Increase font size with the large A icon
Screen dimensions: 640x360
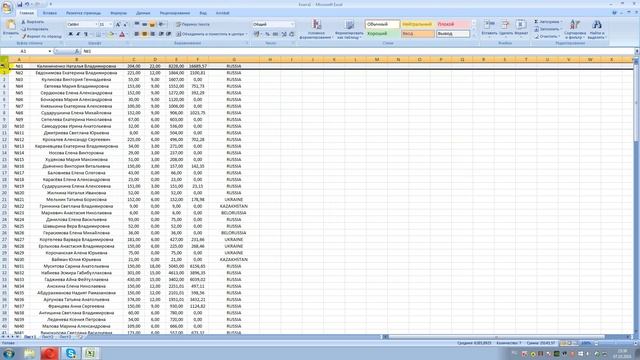click(118, 24)
